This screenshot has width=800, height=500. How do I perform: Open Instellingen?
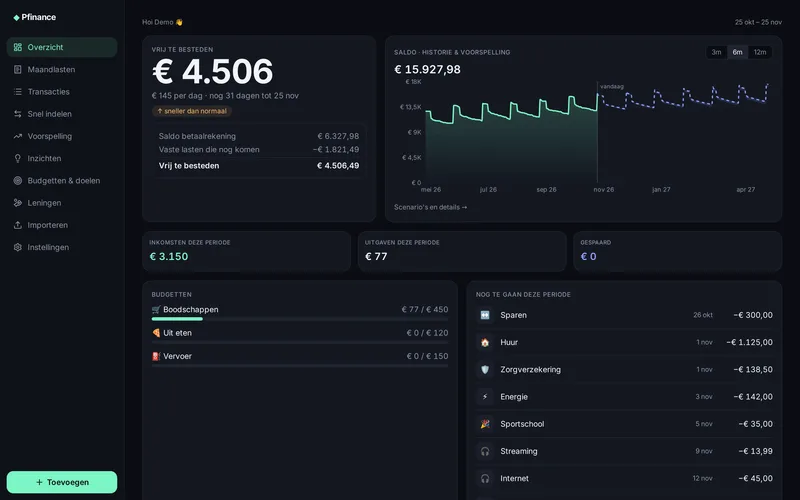[62, 247]
